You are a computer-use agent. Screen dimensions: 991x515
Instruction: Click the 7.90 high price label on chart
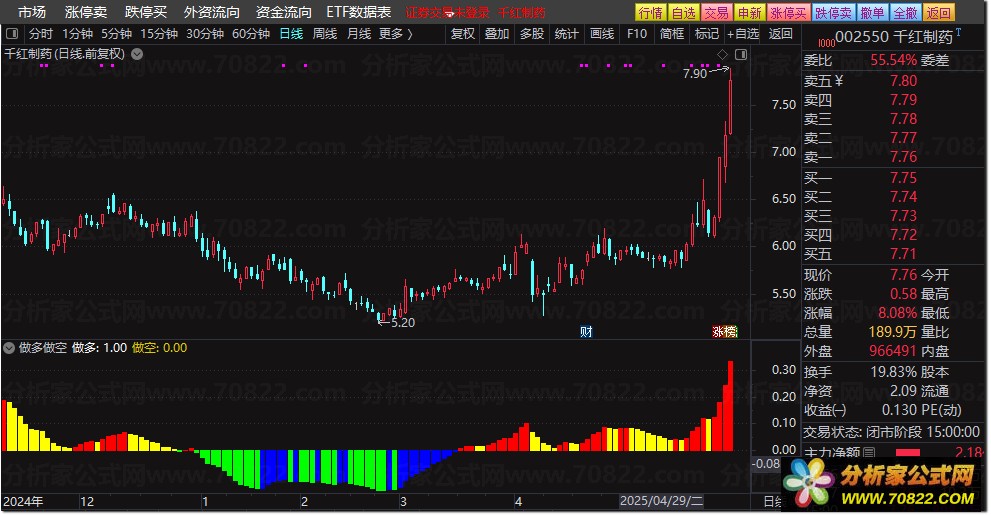(695, 73)
